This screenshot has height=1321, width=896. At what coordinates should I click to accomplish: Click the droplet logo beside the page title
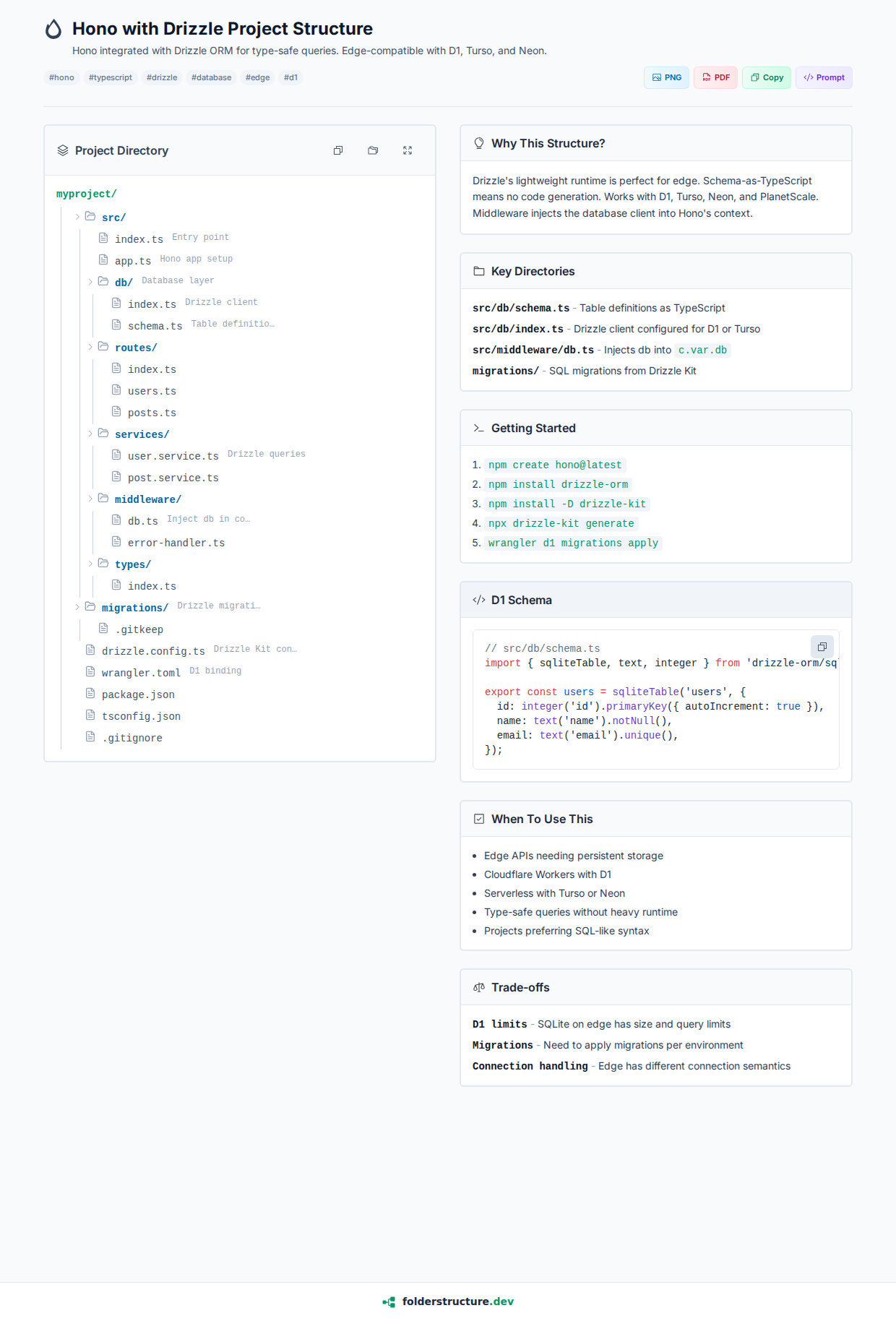coord(53,29)
